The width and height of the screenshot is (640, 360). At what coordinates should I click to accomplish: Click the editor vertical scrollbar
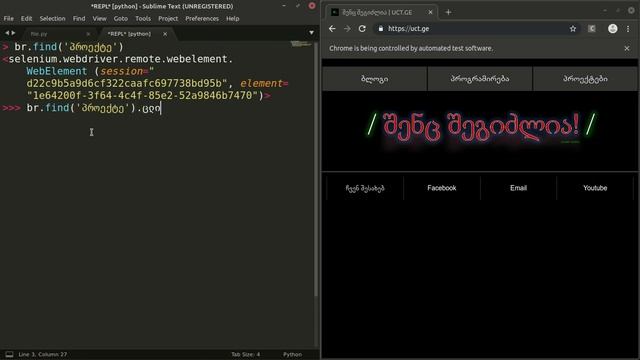tap(316, 169)
